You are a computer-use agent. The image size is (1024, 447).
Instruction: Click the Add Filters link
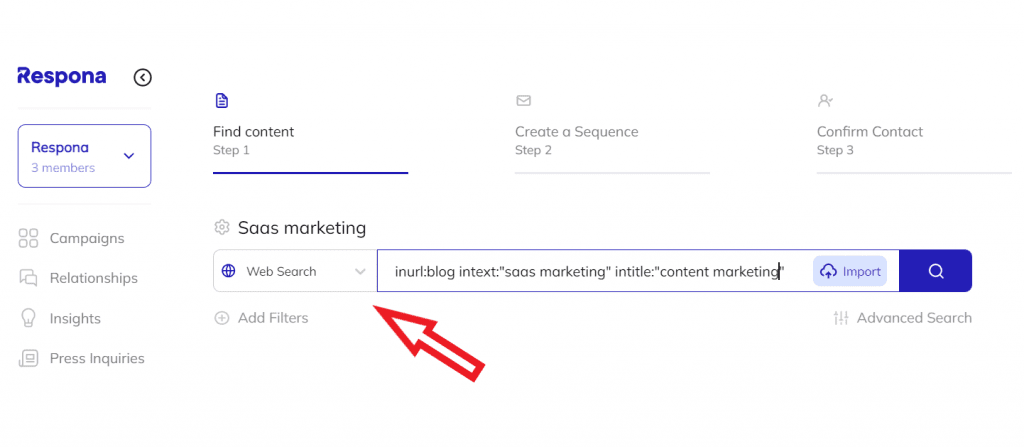coord(272,318)
